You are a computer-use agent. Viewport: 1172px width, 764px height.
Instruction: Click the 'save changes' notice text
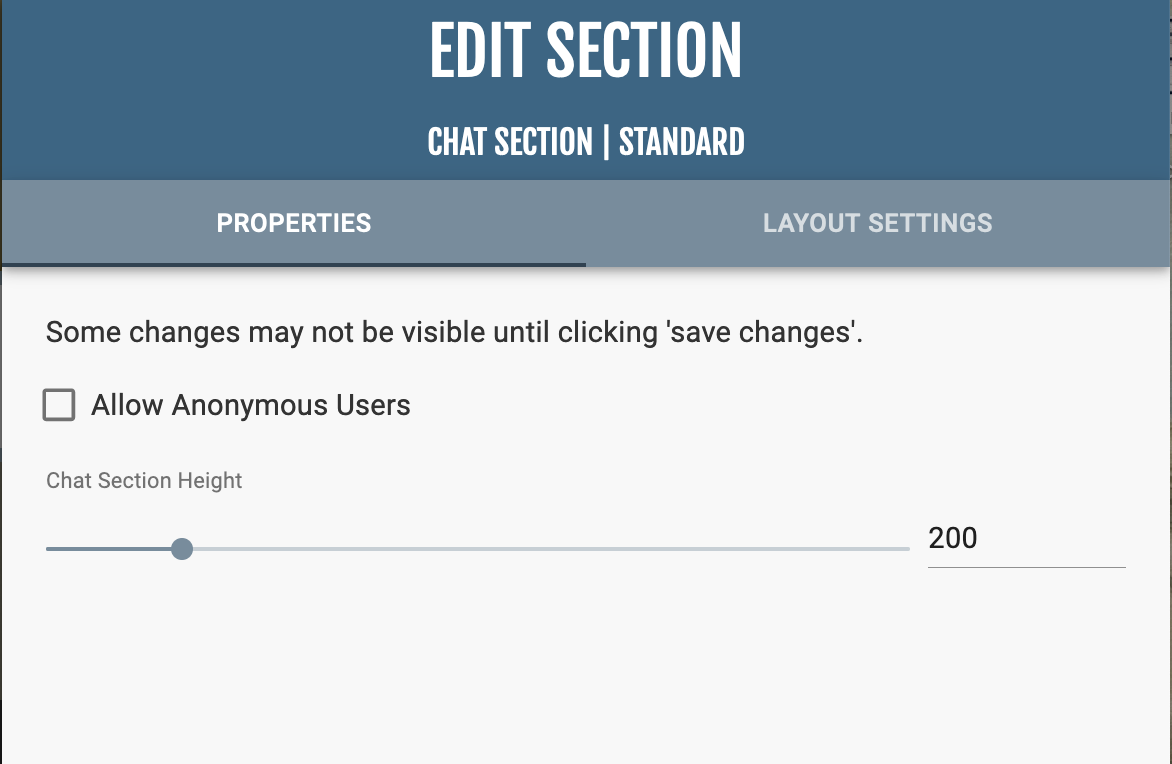[x=454, y=333]
